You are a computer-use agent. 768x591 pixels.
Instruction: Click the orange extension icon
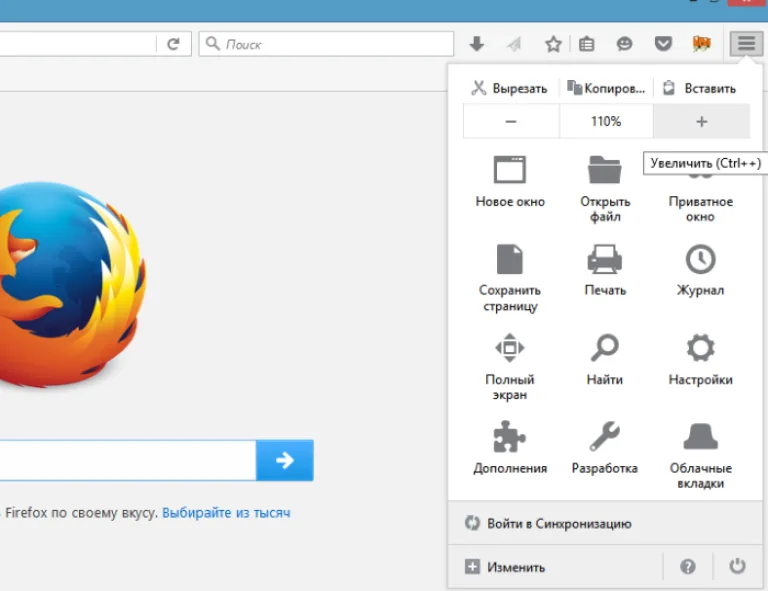tap(701, 44)
